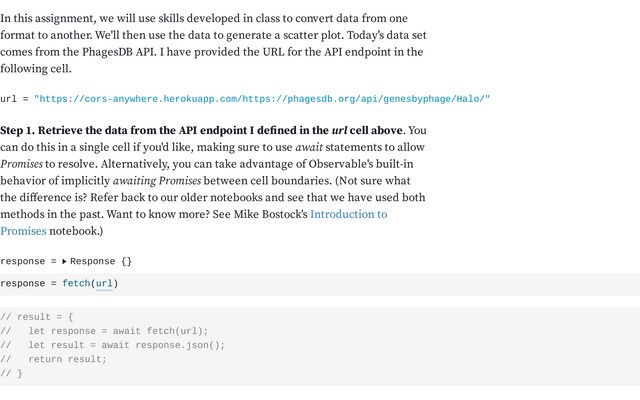This screenshot has height=400, width=640.
Task: Place cursor on commented 'response.json()' line
Action: pos(113,345)
